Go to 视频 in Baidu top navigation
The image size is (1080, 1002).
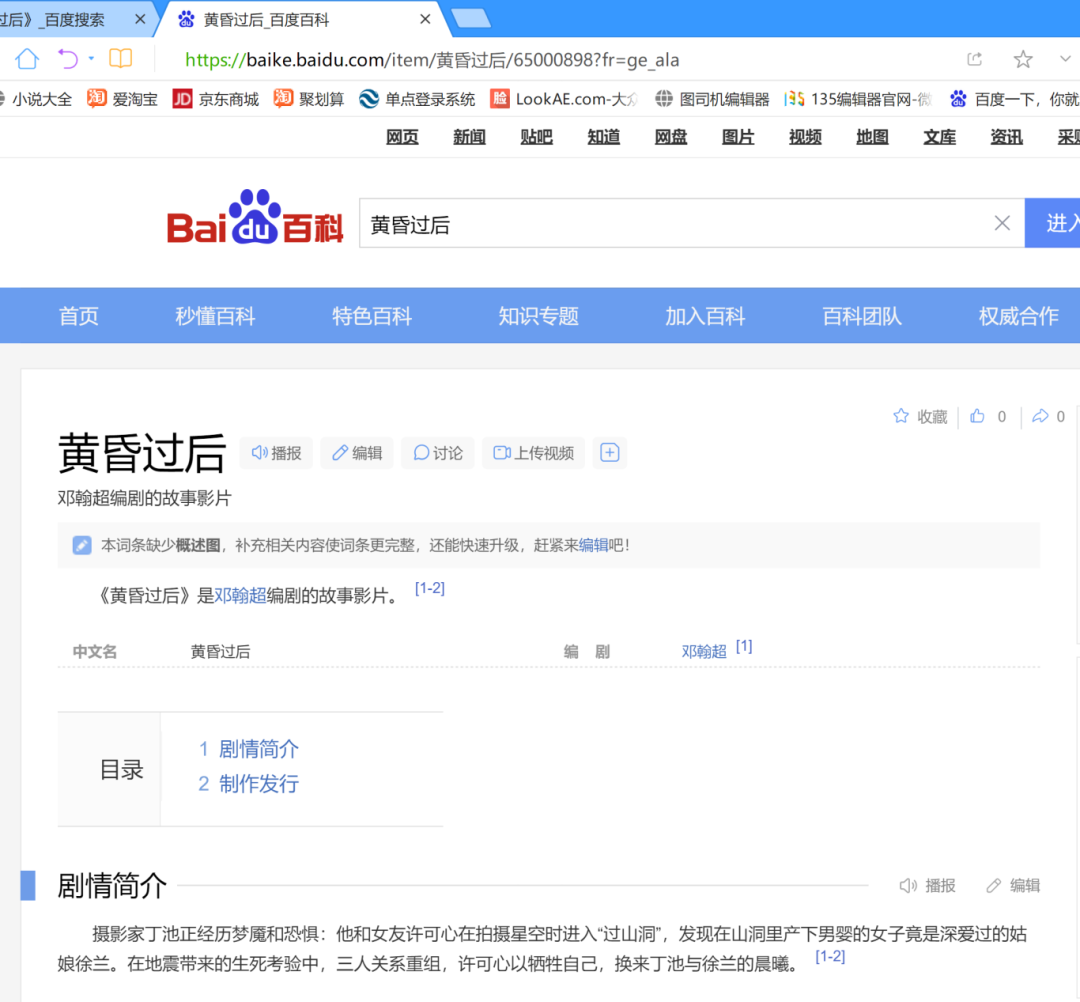pos(805,137)
